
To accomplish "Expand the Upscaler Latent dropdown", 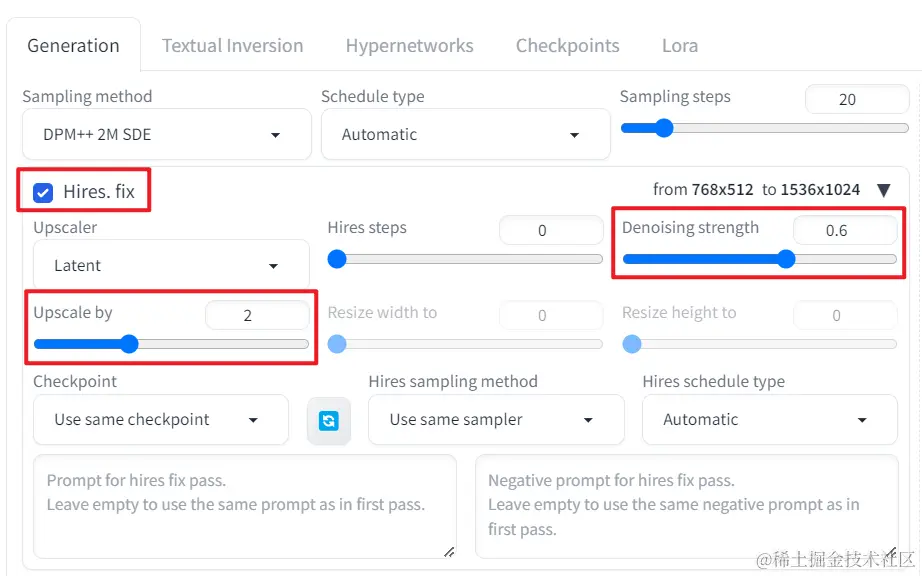I will click(171, 266).
